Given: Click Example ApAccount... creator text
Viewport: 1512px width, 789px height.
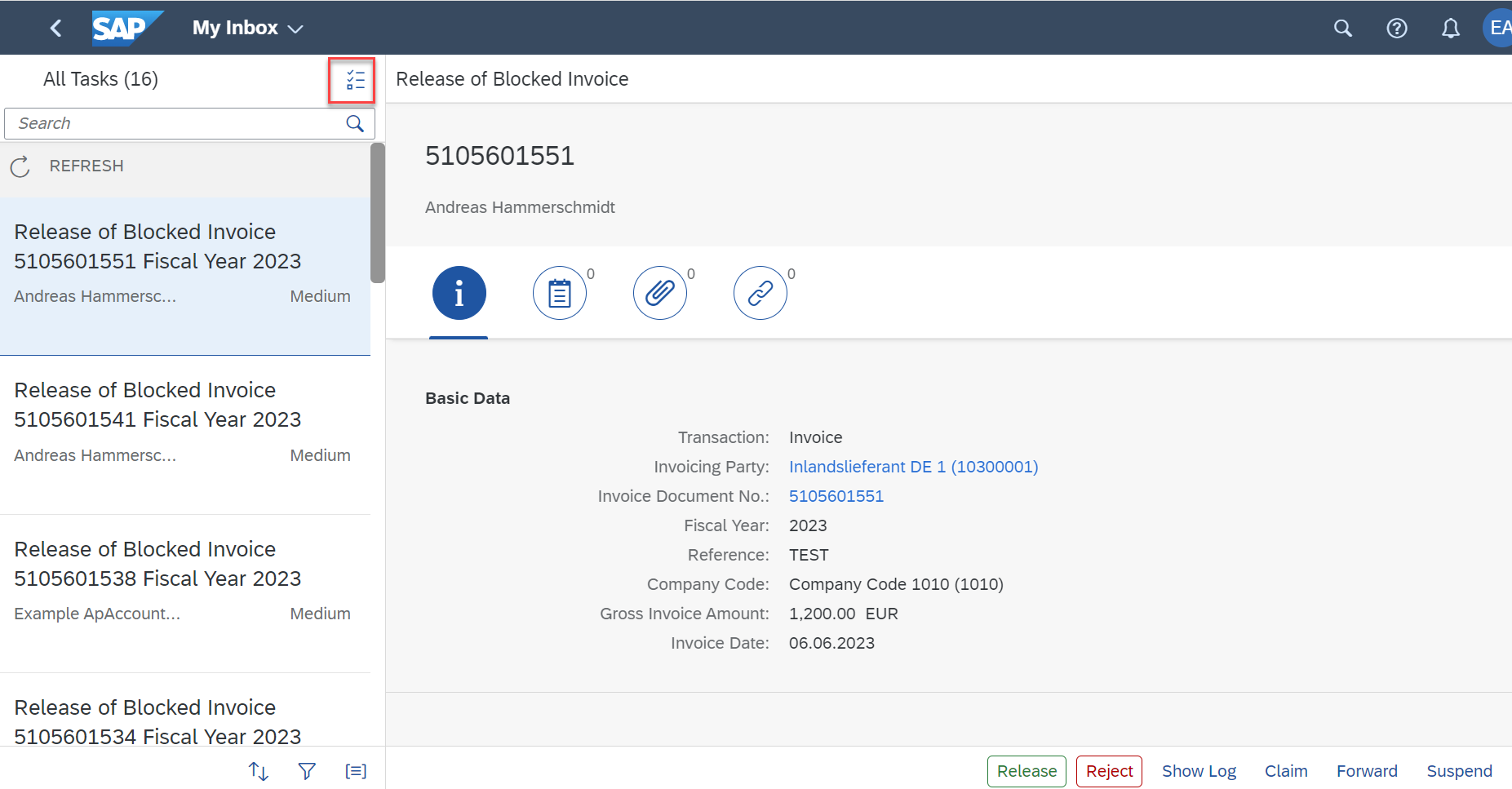Looking at the screenshot, I should pos(97,614).
